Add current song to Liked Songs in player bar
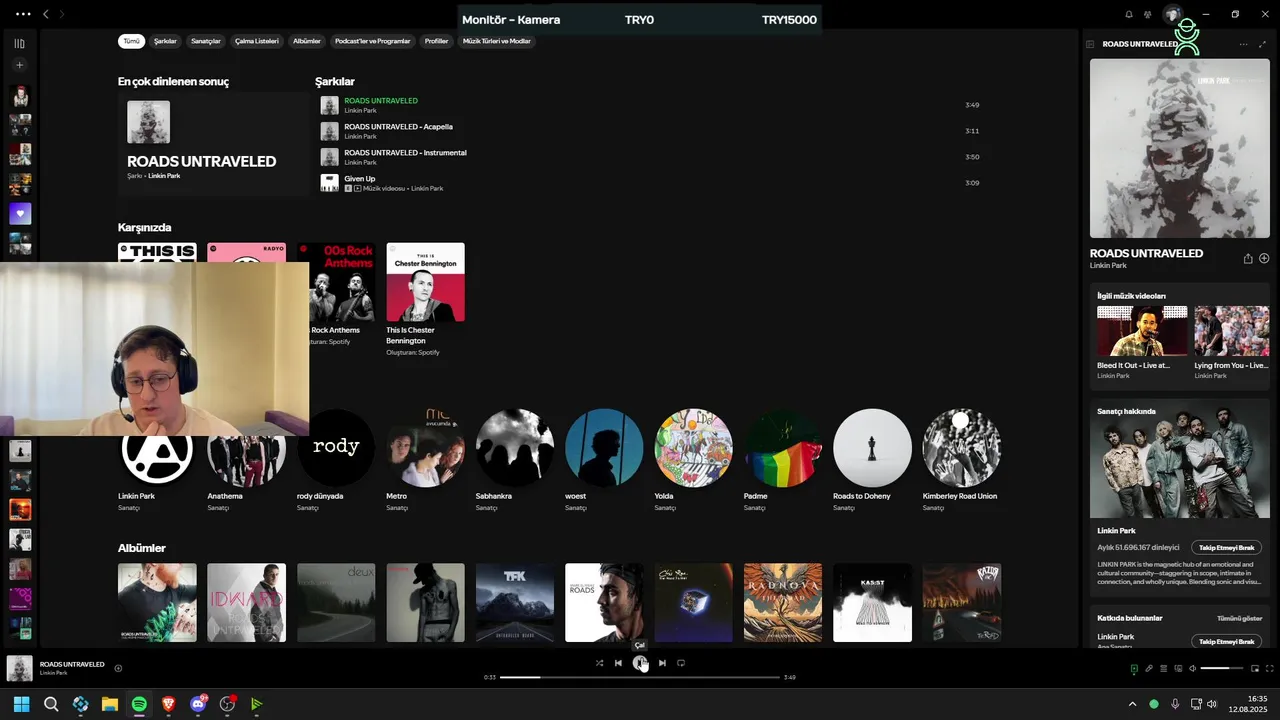This screenshot has width=1280, height=720. tap(118, 668)
